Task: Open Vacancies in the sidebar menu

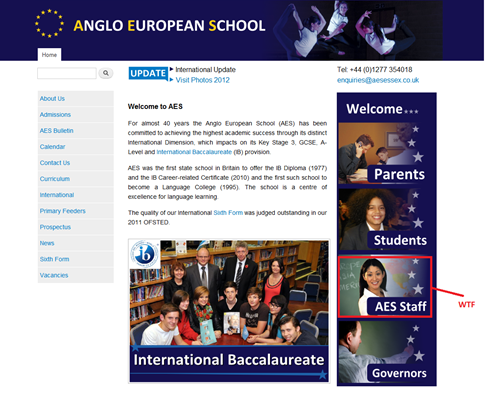Action: (x=54, y=275)
